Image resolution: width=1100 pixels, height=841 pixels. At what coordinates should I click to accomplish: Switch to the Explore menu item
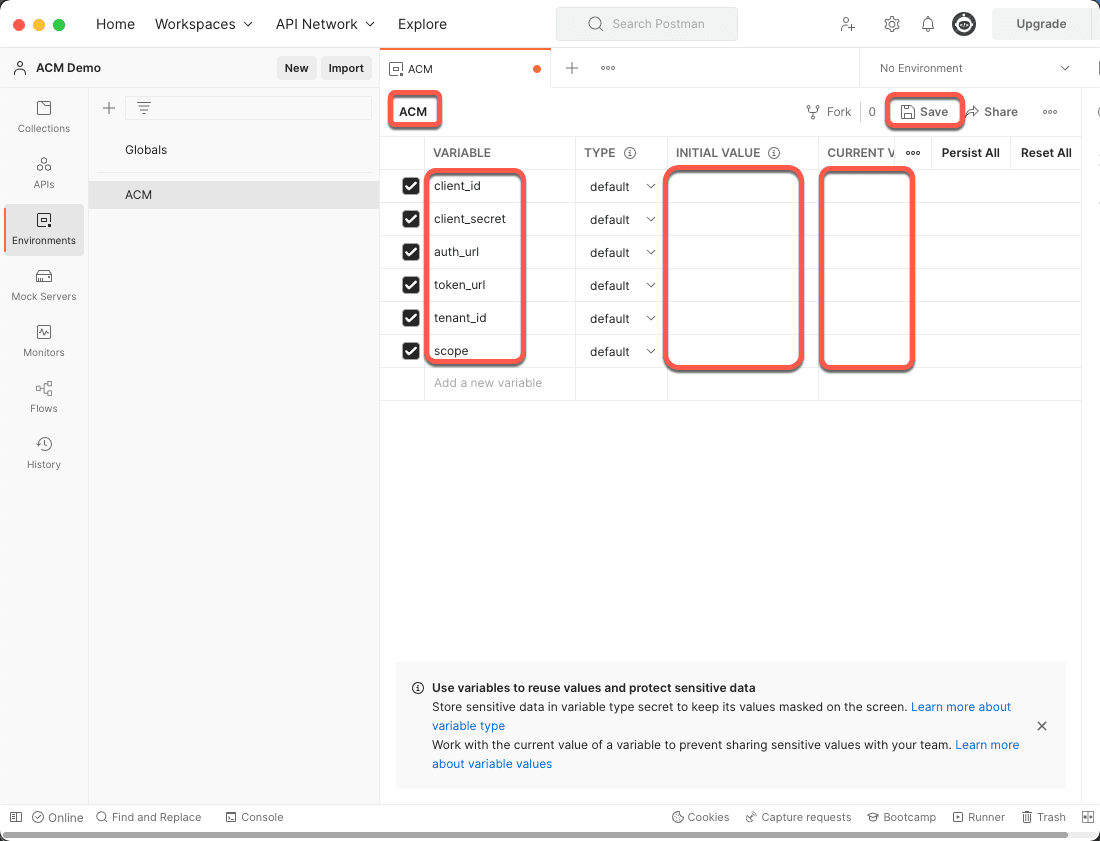(422, 24)
